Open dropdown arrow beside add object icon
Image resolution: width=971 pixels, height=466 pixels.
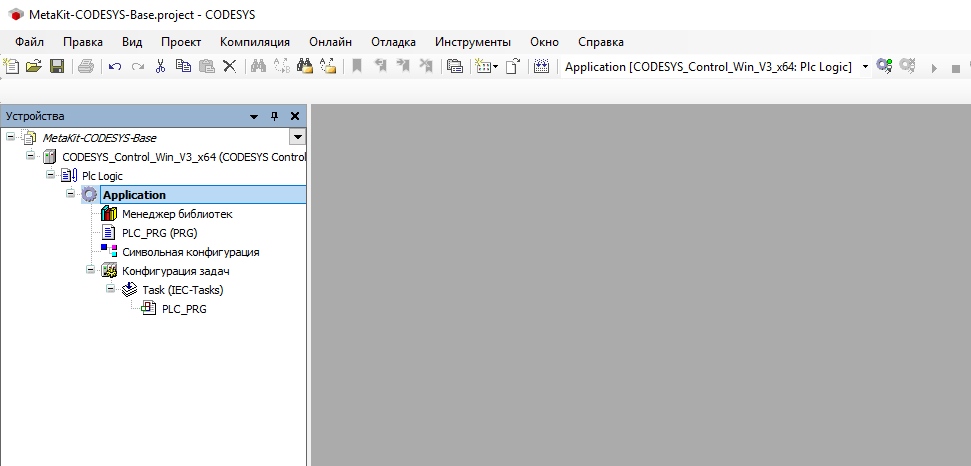tap(495, 67)
